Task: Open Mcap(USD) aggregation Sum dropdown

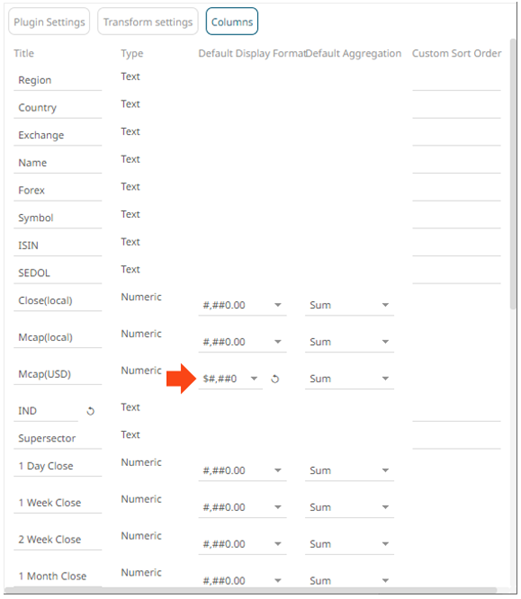Action: [x=349, y=379]
